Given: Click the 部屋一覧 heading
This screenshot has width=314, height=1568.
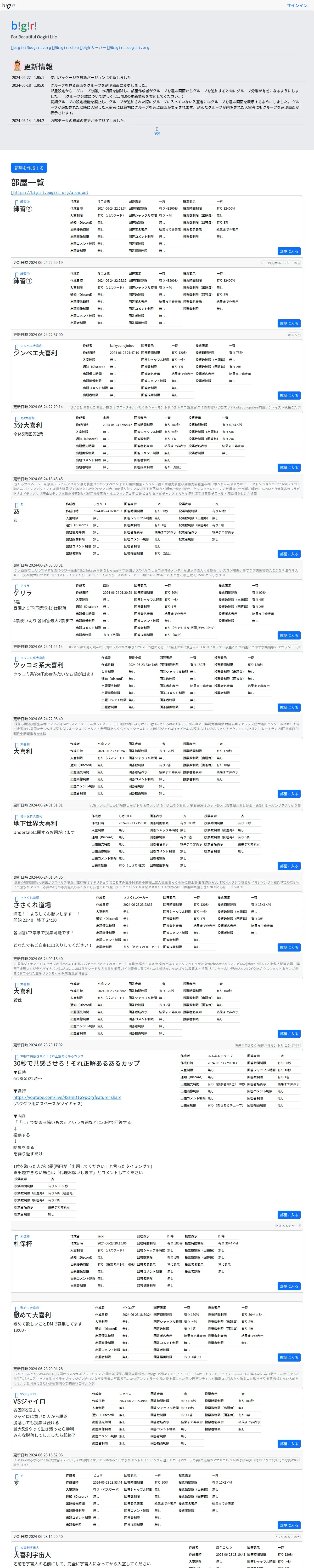Looking at the screenshot, I should pyautogui.click(x=27, y=183).
